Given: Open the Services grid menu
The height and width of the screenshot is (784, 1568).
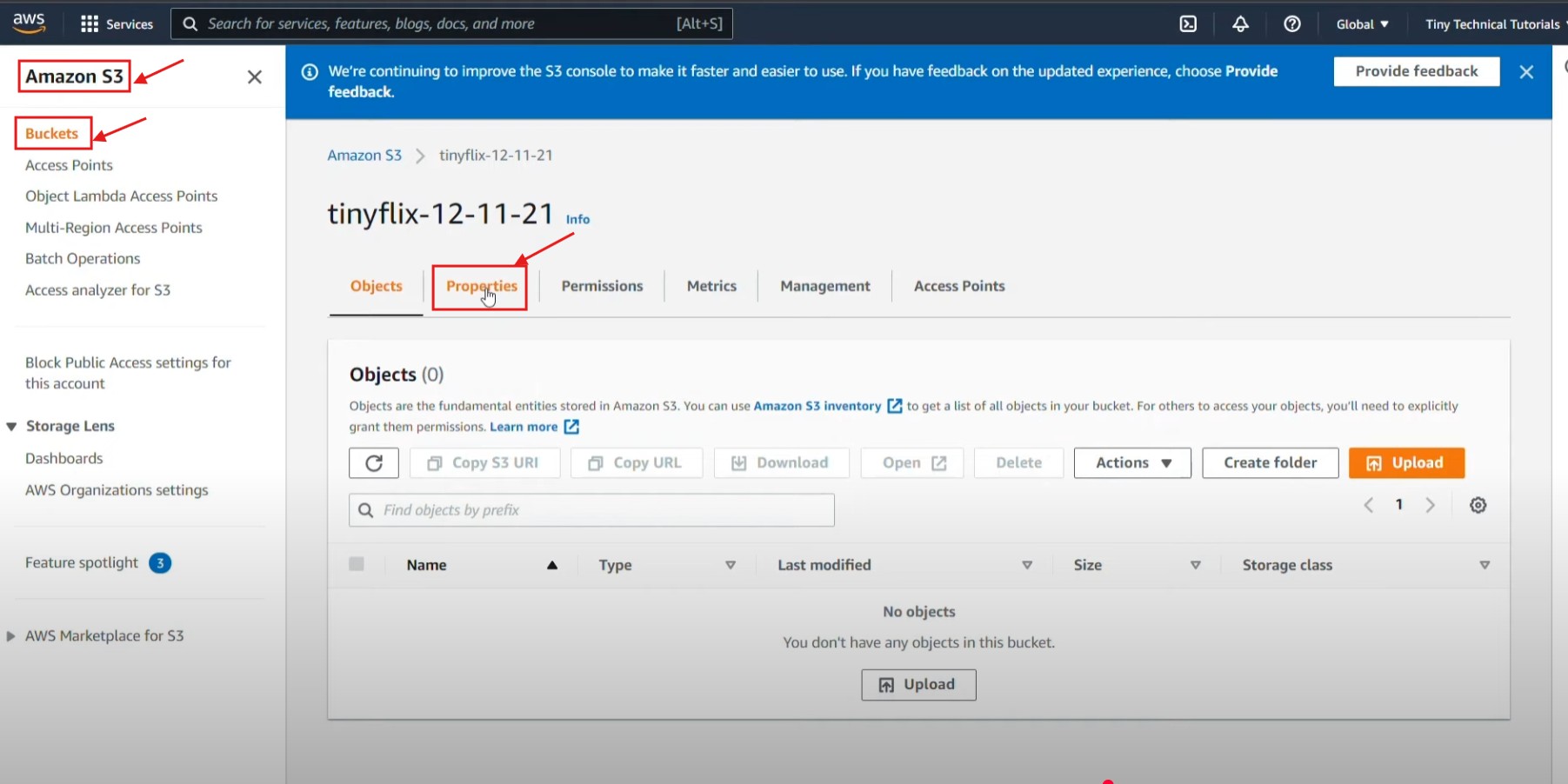Looking at the screenshot, I should (116, 24).
